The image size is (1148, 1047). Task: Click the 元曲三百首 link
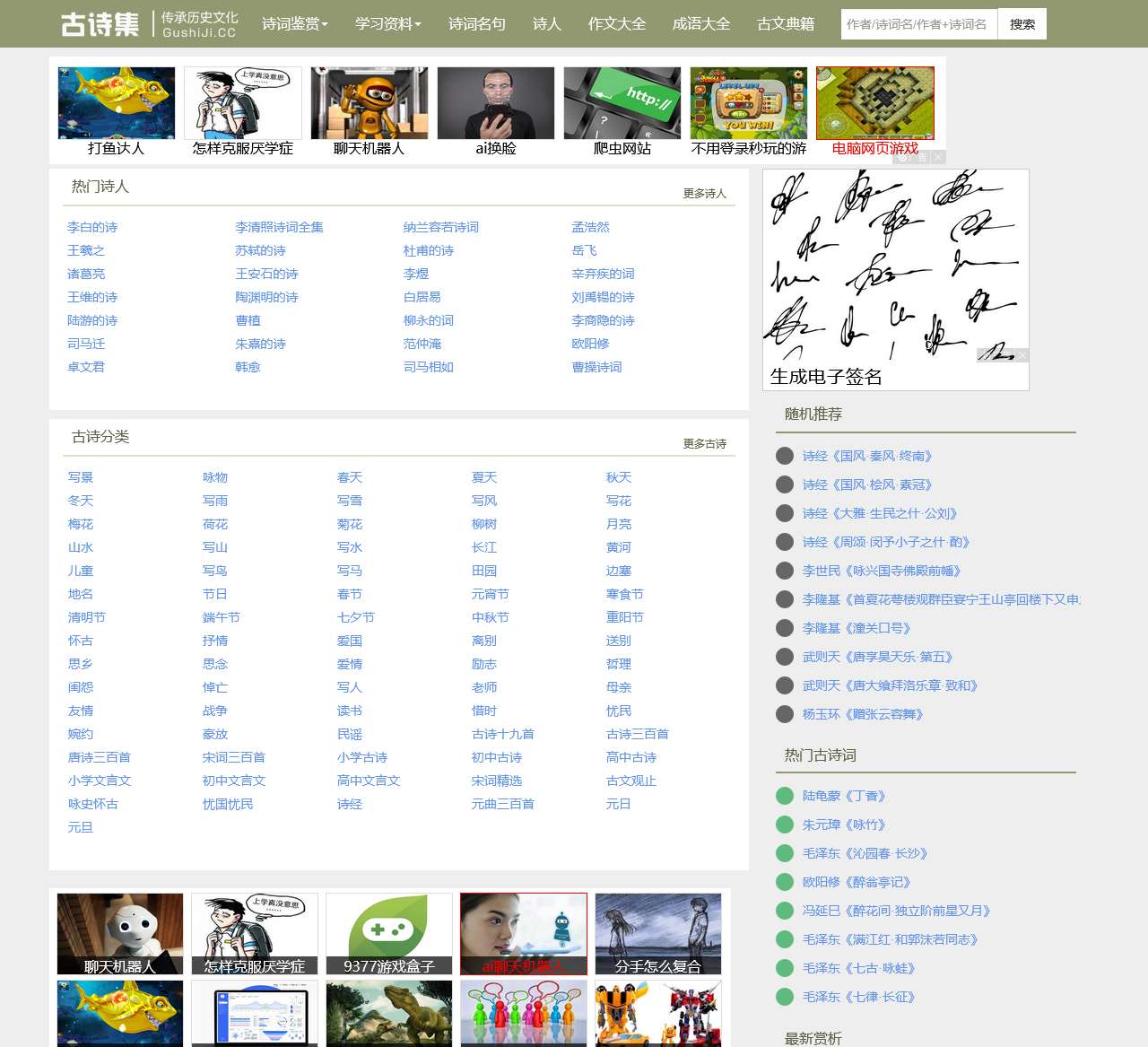pyautogui.click(x=503, y=804)
